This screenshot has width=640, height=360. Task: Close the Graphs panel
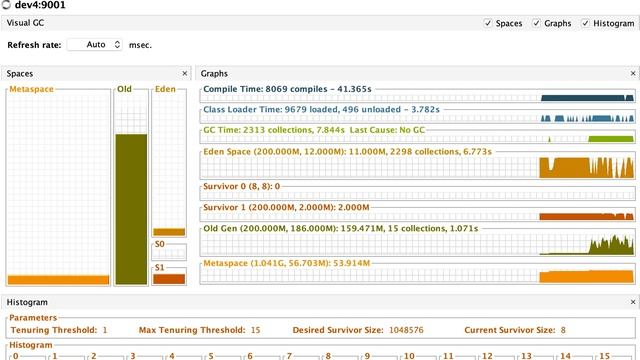(633, 73)
